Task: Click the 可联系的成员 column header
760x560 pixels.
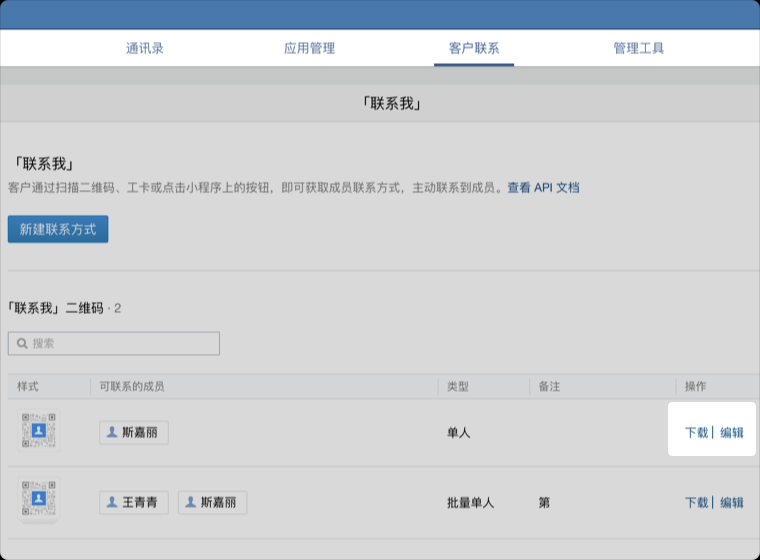Action: tap(132, 386)
